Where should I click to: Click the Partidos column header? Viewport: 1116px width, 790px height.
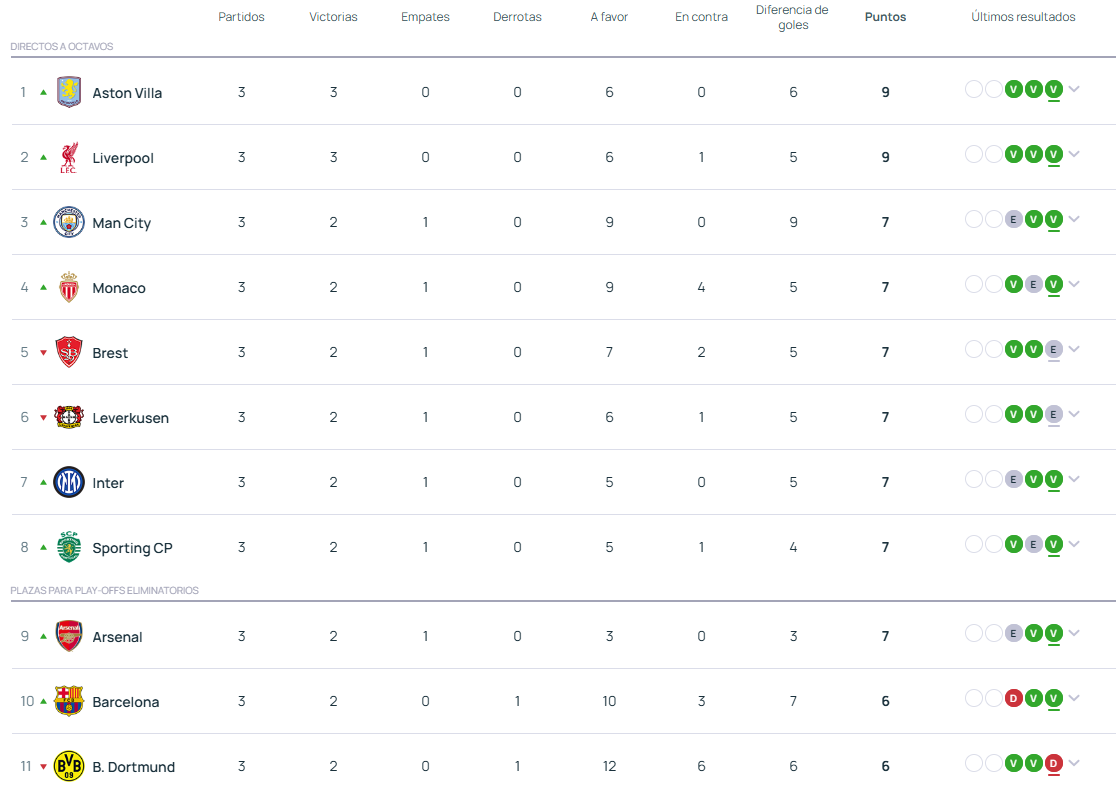(241, 17)
